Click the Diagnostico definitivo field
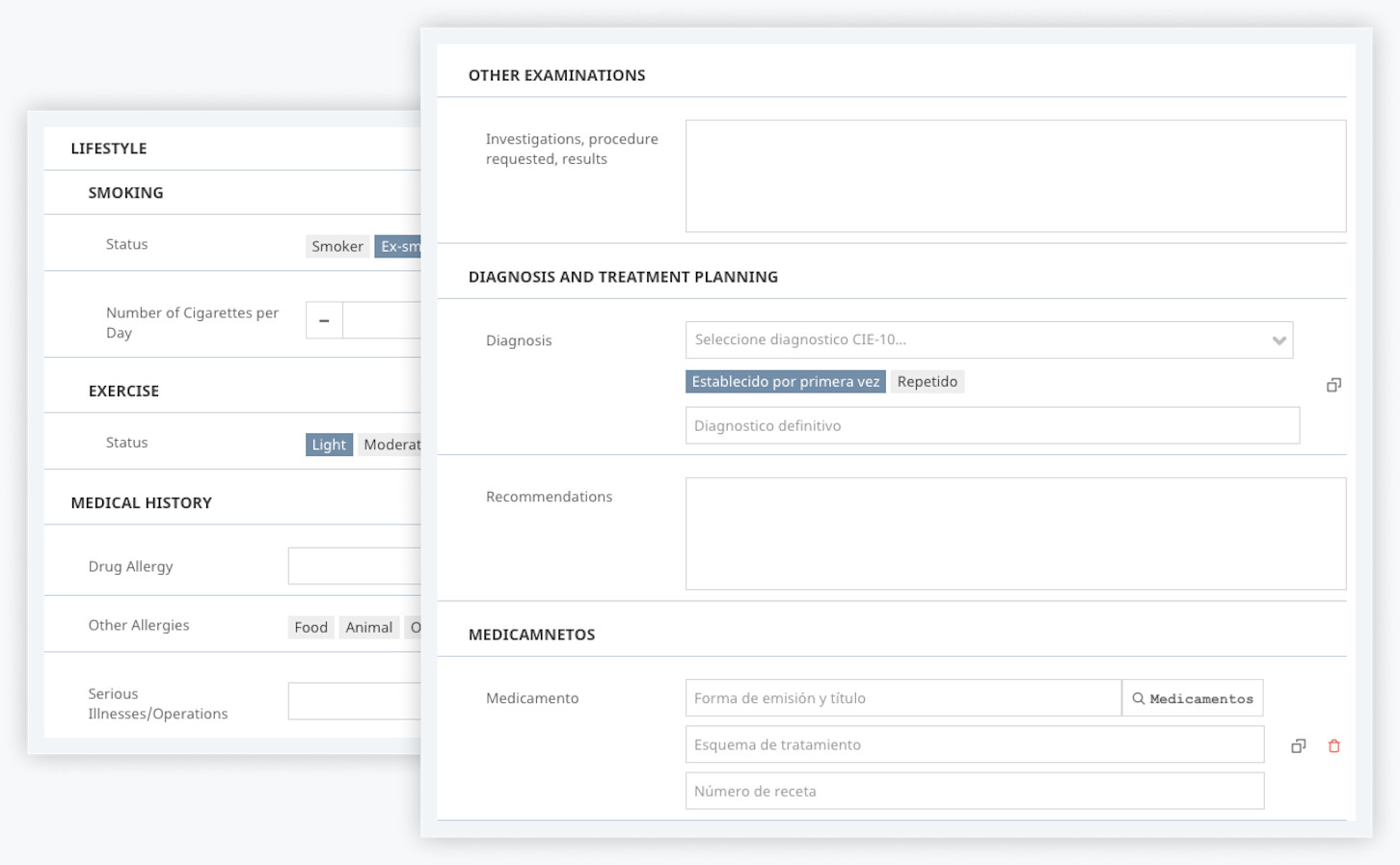The image size is (1400, 865). [991, 425]
